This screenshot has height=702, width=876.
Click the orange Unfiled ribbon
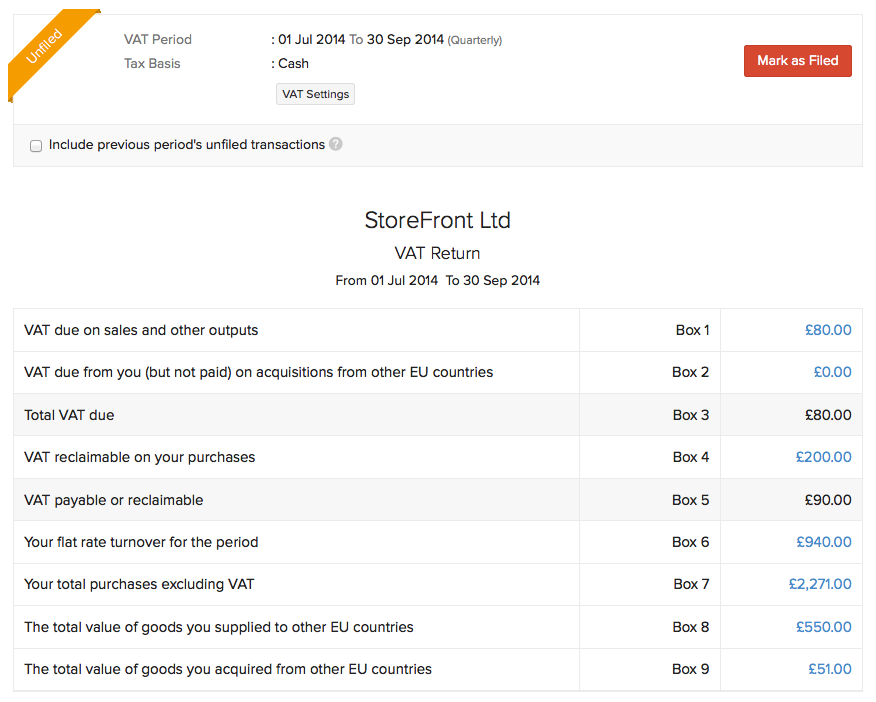coord(45,48)
